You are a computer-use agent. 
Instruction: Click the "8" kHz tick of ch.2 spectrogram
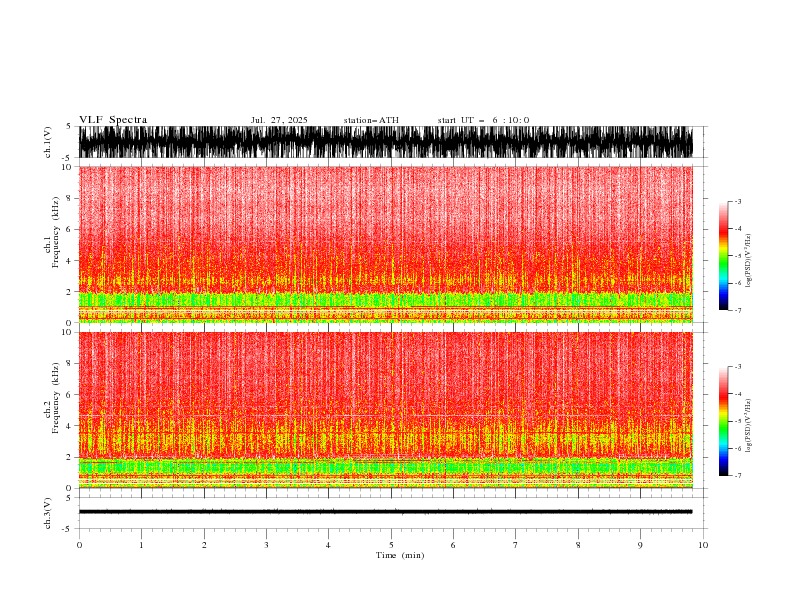coord(69,364)
